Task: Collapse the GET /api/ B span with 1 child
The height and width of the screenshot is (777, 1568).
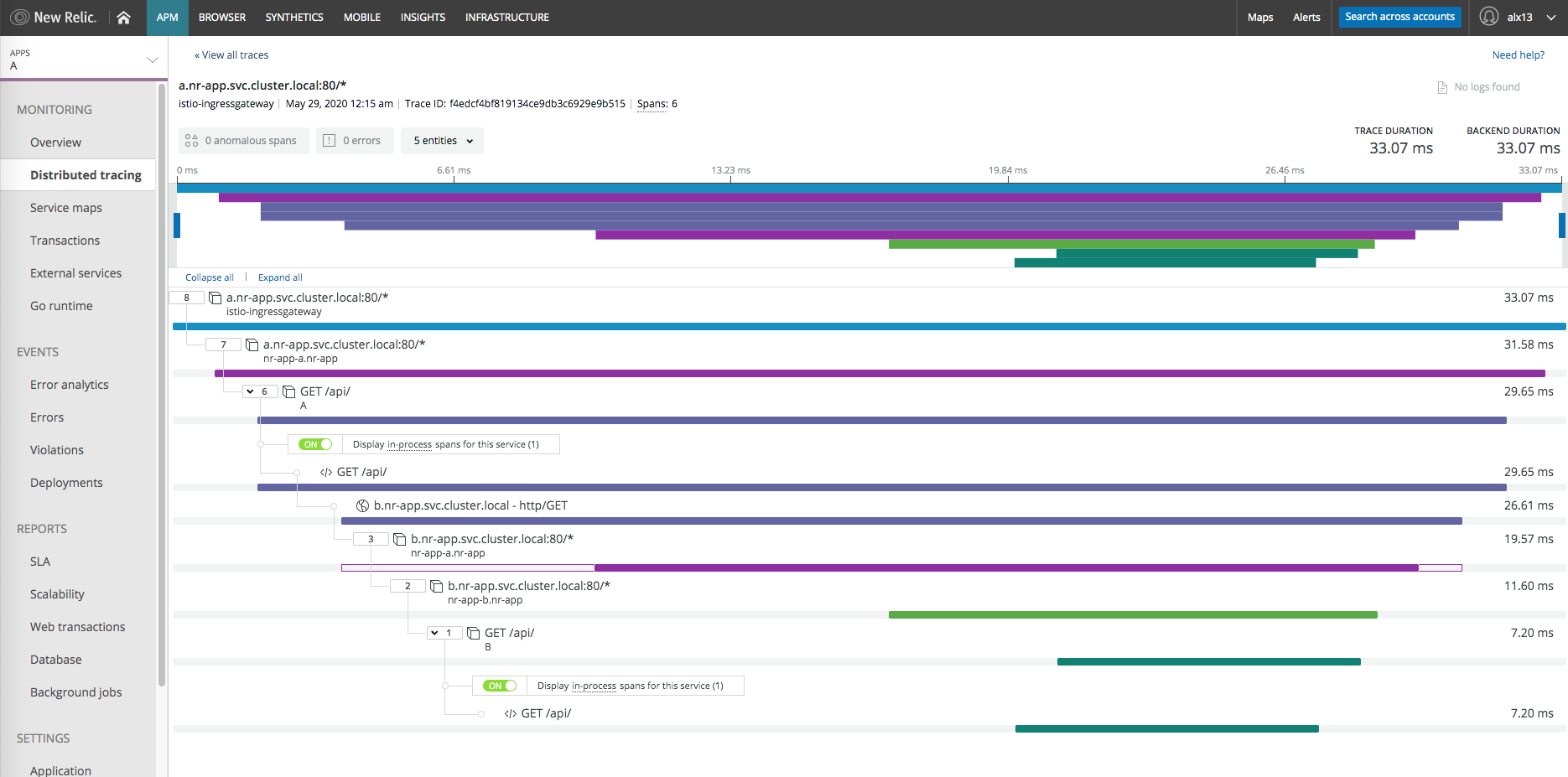Action: click(x=434, y=633)
